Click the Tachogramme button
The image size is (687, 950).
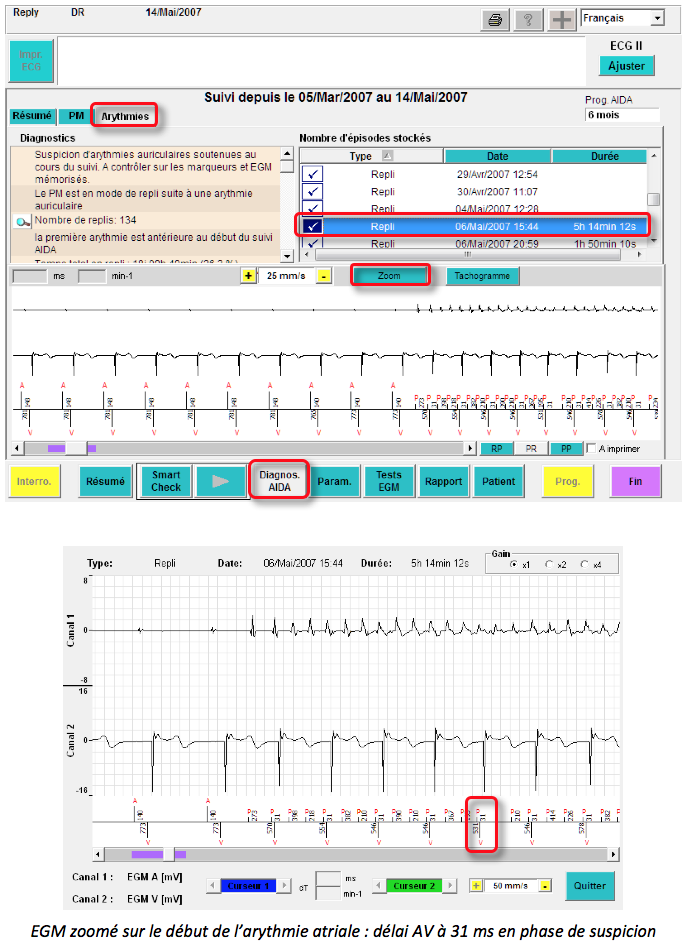coord(482,276)
